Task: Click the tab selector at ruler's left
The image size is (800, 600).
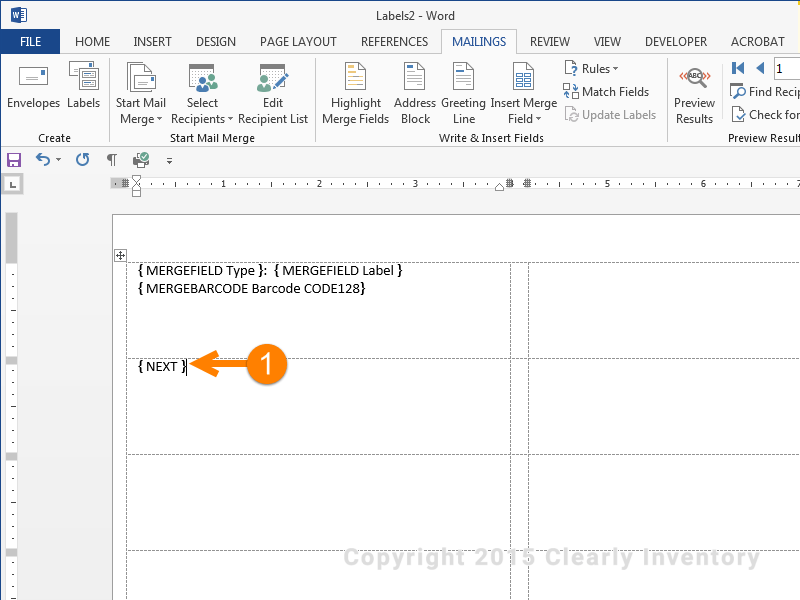Action: (13, 184)
